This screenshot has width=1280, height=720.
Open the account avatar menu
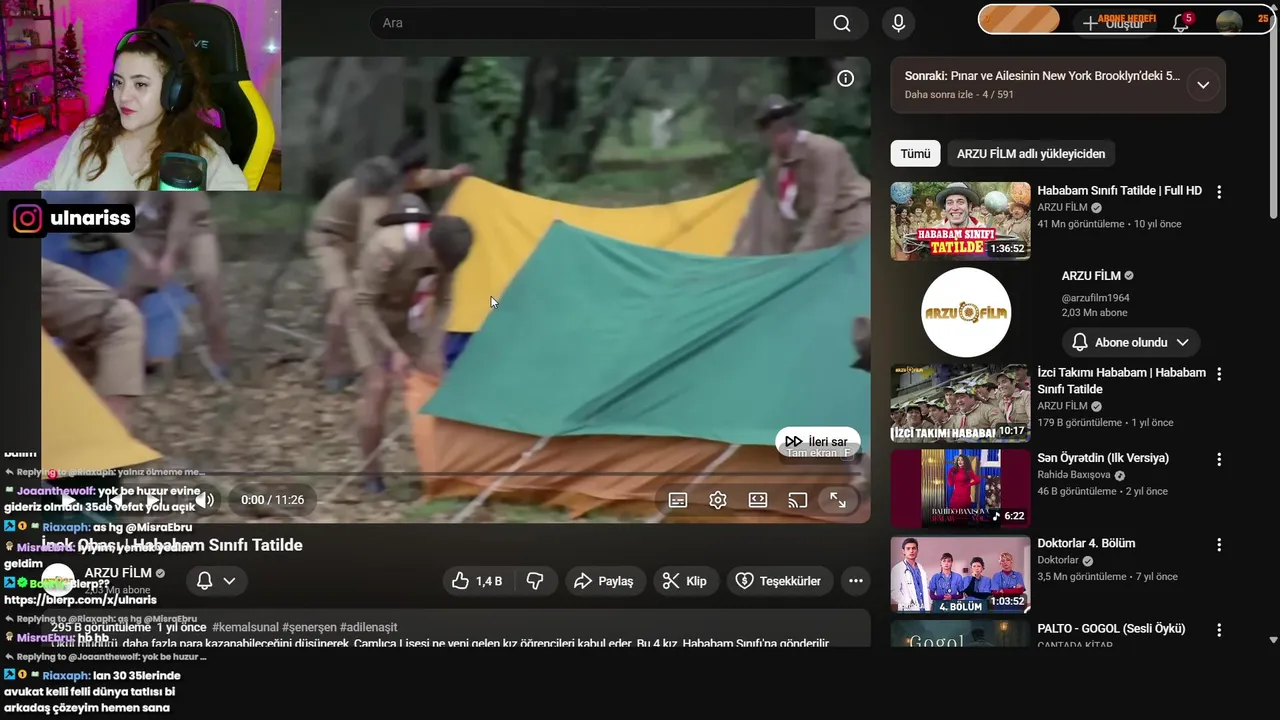[1229, 22]
